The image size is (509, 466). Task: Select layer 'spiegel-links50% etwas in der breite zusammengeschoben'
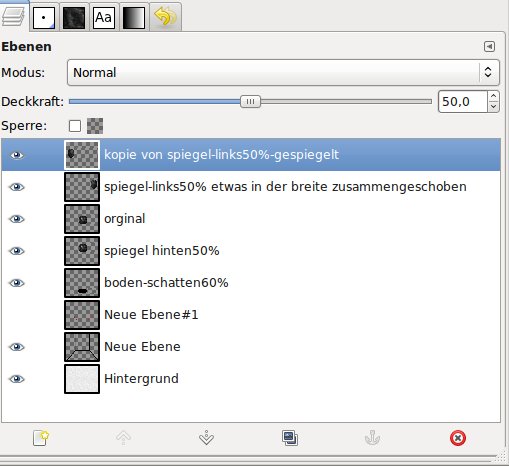(285, 187)
